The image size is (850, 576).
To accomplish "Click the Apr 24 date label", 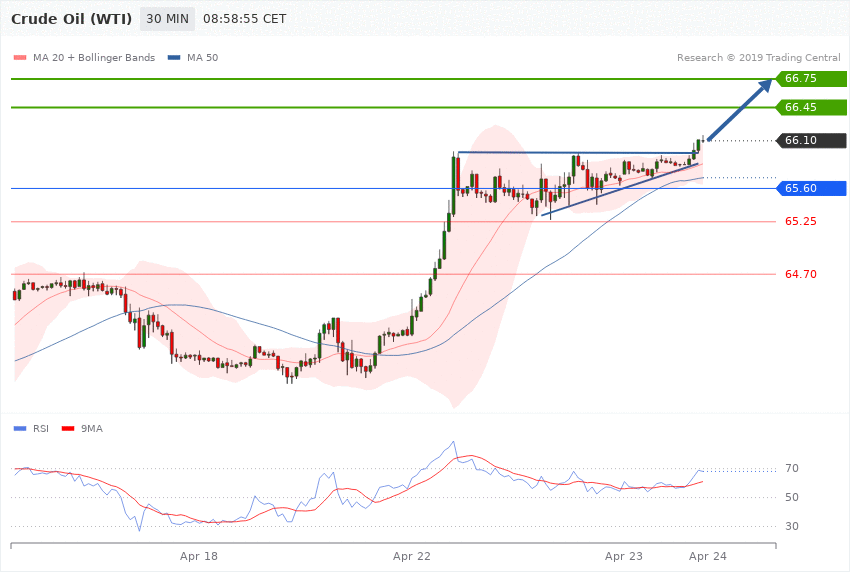I will [x=707, y=556].
